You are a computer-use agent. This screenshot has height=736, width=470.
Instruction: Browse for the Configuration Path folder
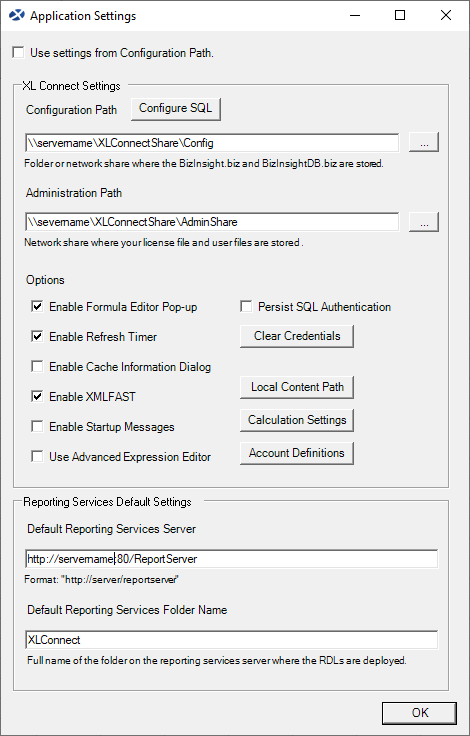click(424, 143)
